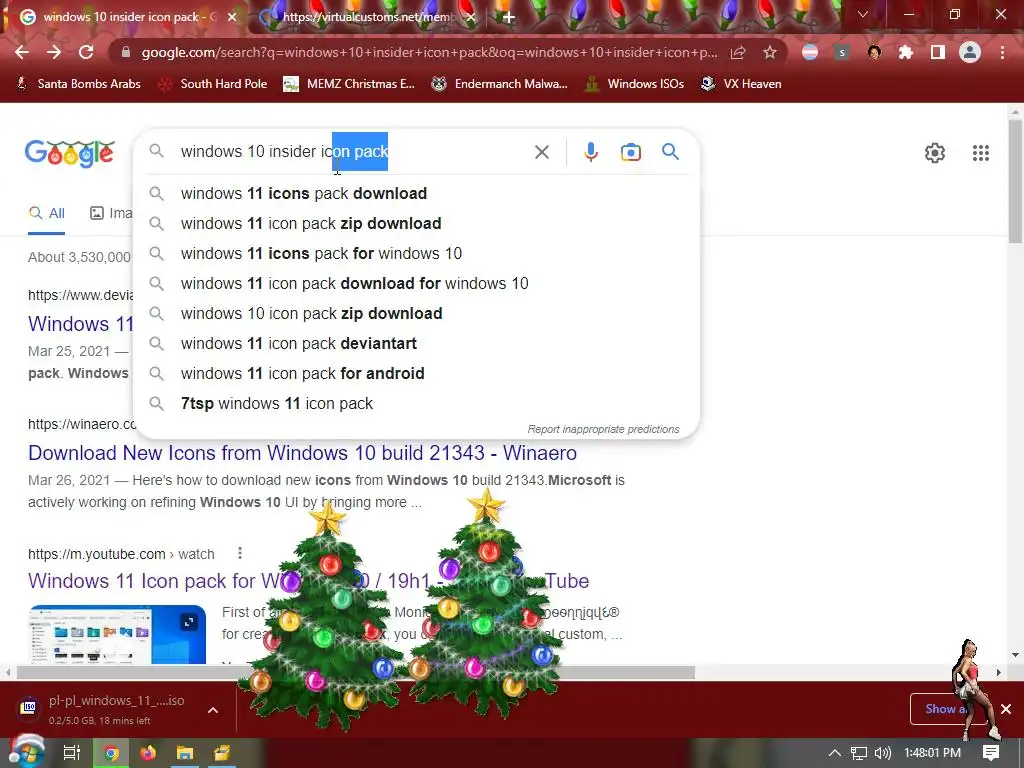Image resolution: width=1024 pixels, height=768 pixels.
Task: Start a voice search with the microphone
Action: [x=590, y=152]
